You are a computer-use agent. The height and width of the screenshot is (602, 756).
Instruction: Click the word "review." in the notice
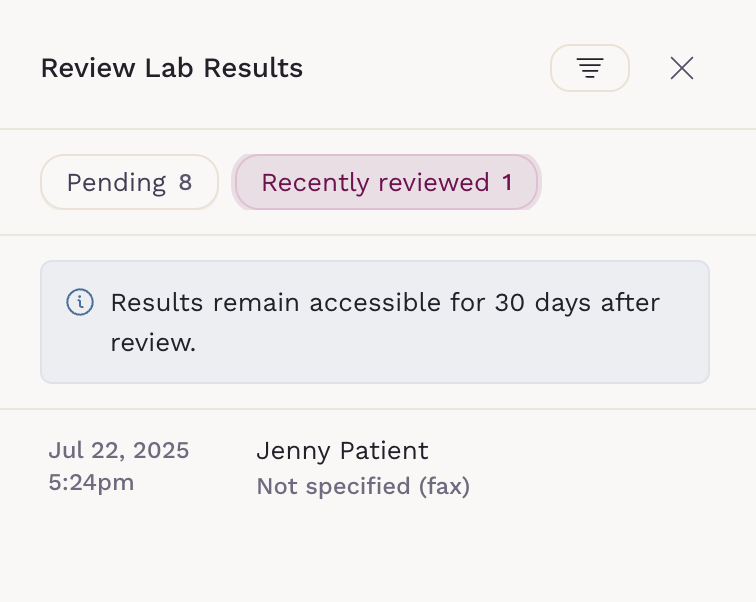pos(153,343)
